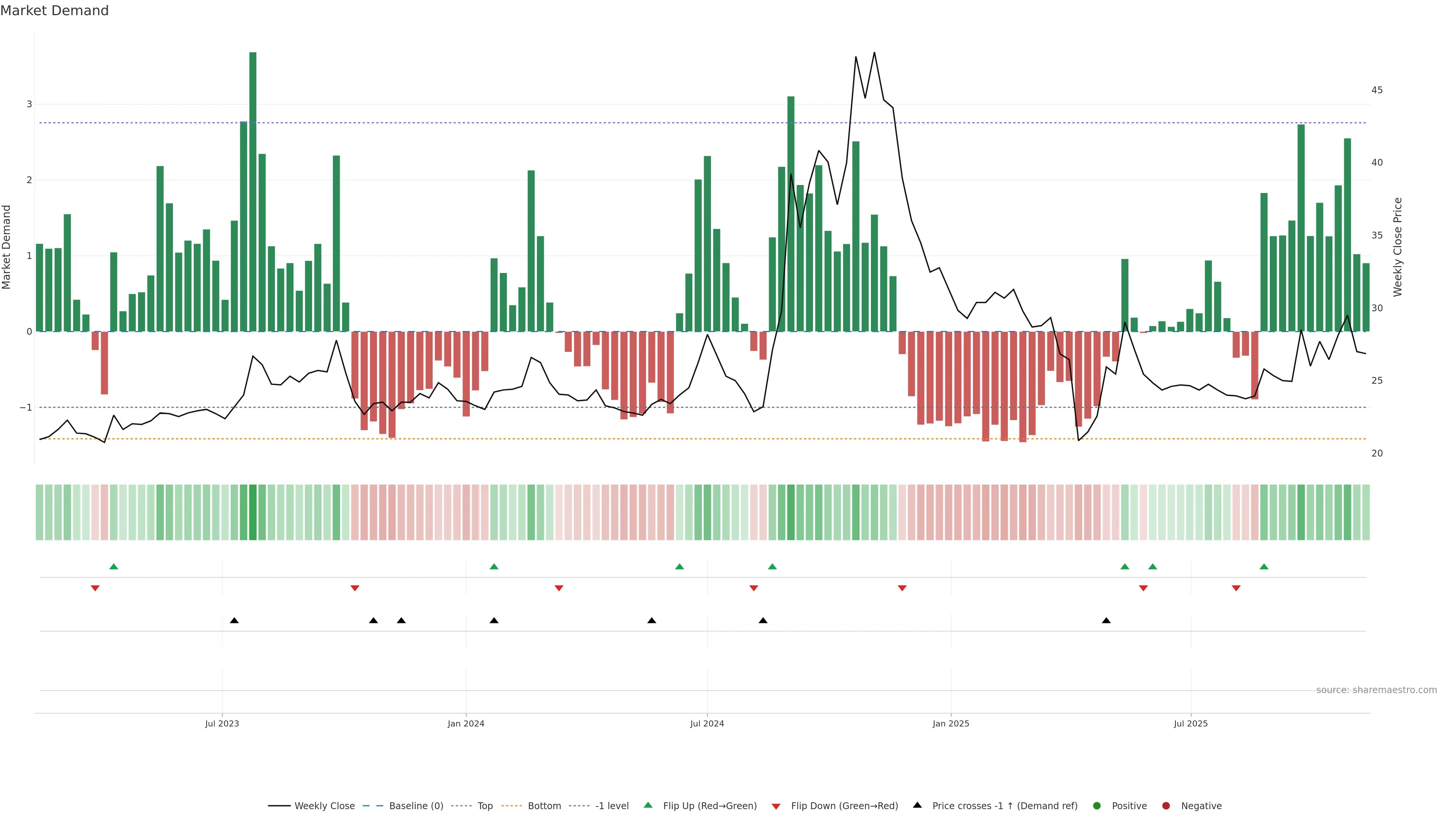Viewport: 1456px width, 819px height.
Task: Click the black triangle marker near Jul 2023
Action: 234,621
